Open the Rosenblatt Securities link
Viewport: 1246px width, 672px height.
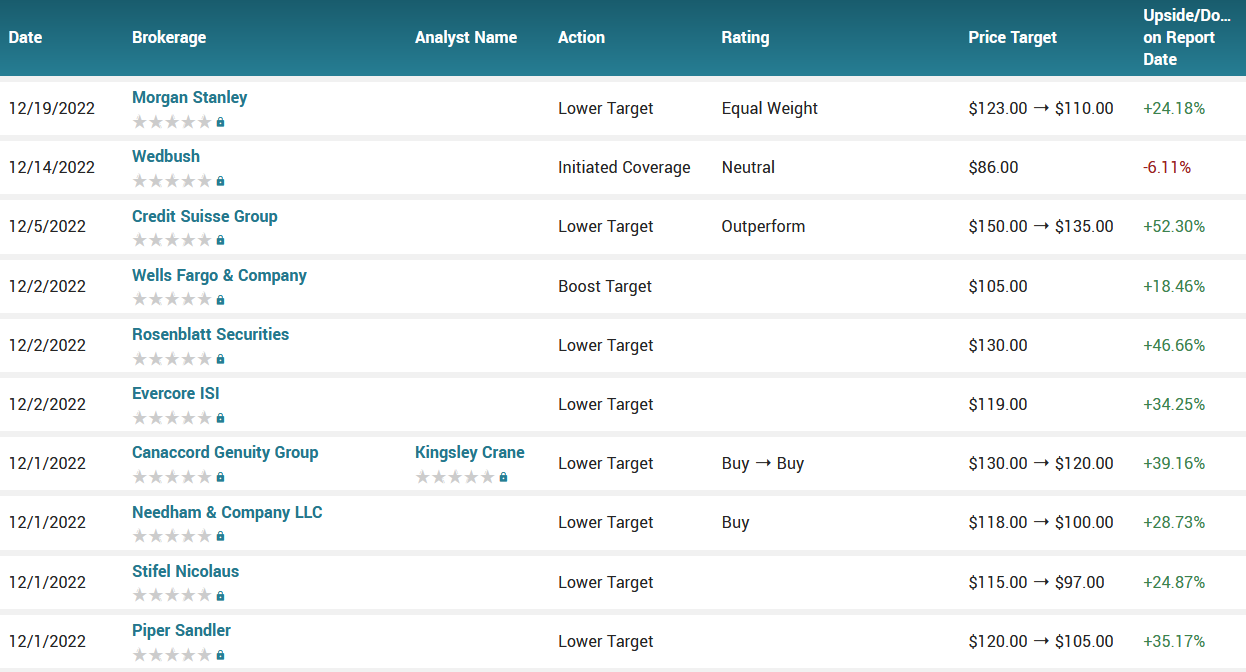pyautogui.click(x=210, y=334)
